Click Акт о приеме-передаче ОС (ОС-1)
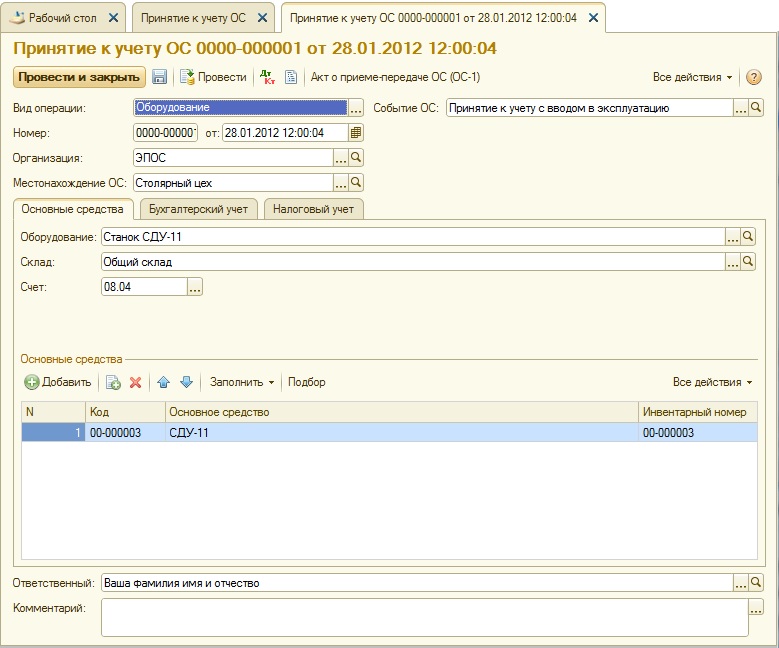Viewport: 779px width, 648px height. point(395,77)
